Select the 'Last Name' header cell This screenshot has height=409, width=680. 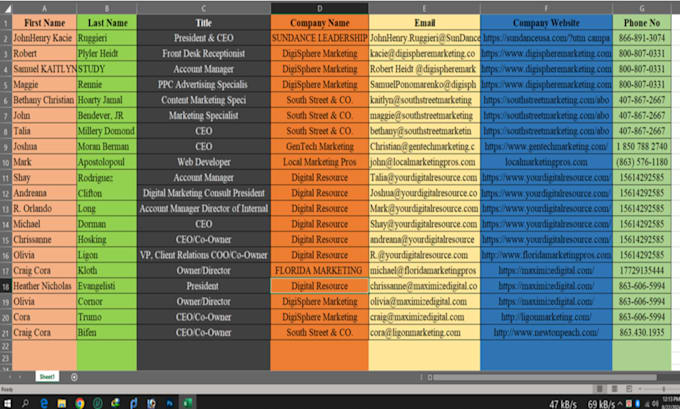pos(107,23)
